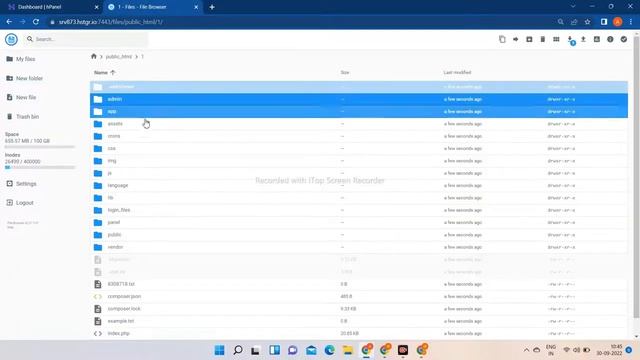
Task: Click the File Browser logo icon
Action: coord(11,39)
